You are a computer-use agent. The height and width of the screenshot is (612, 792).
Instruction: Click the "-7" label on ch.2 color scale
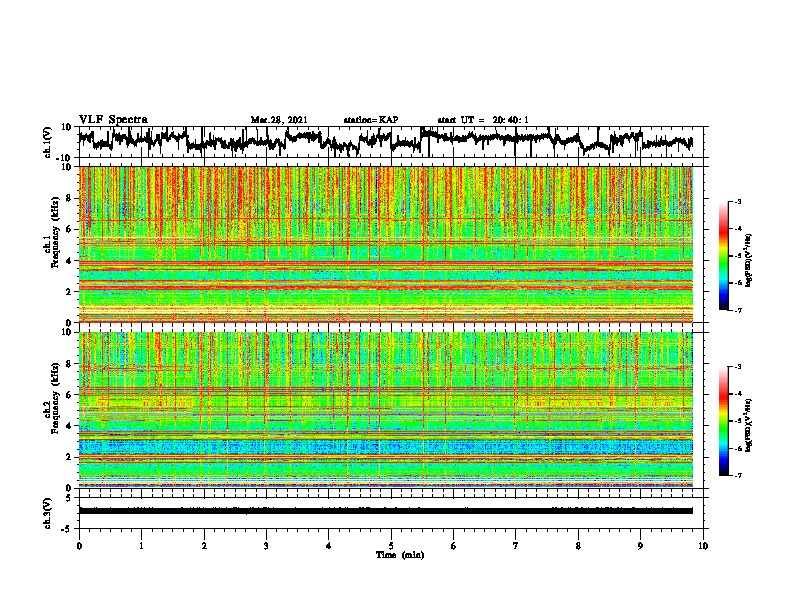[738, 475]
